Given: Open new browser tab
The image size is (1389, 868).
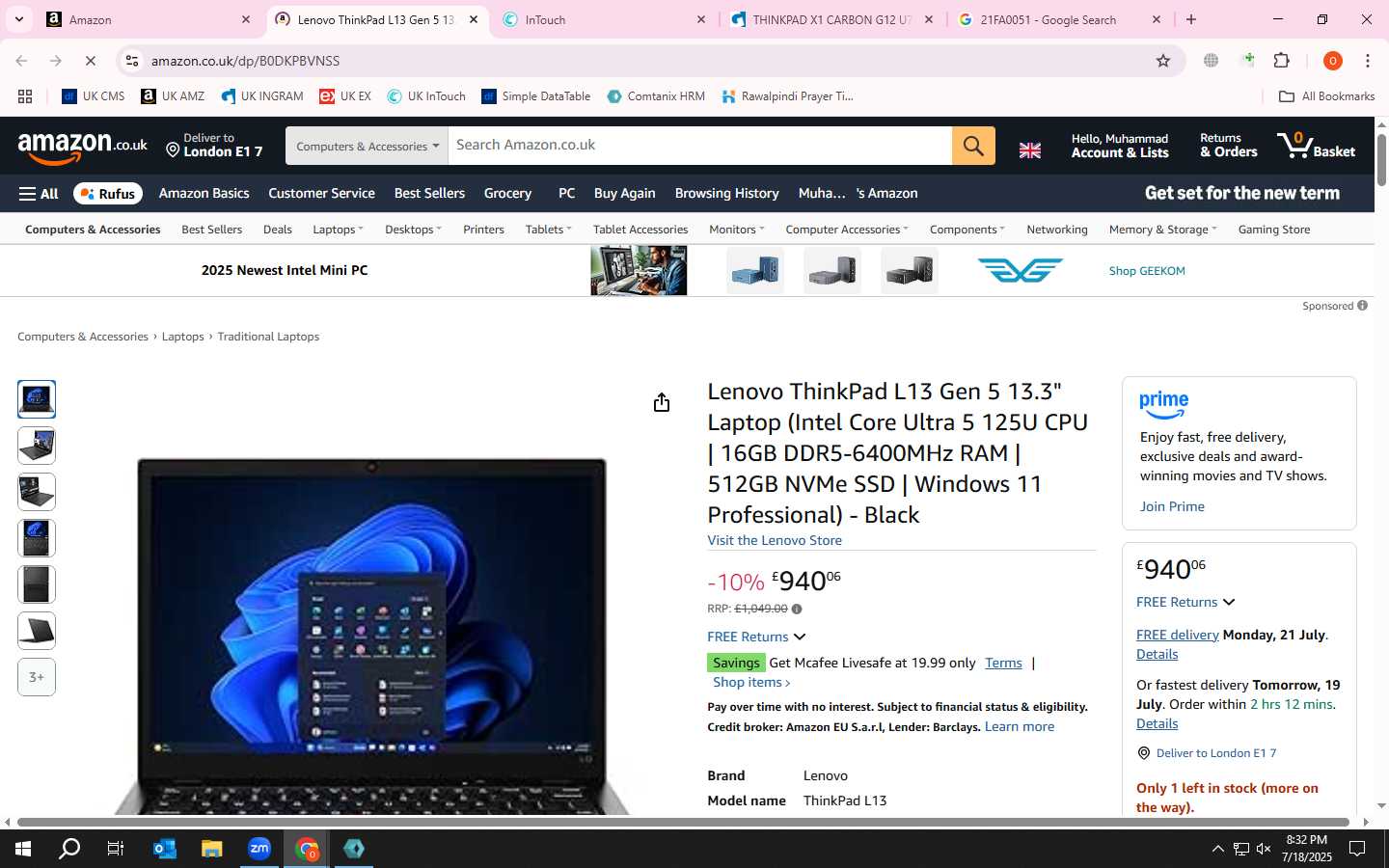Looking at the screenshot, I should coord(1191,19).
